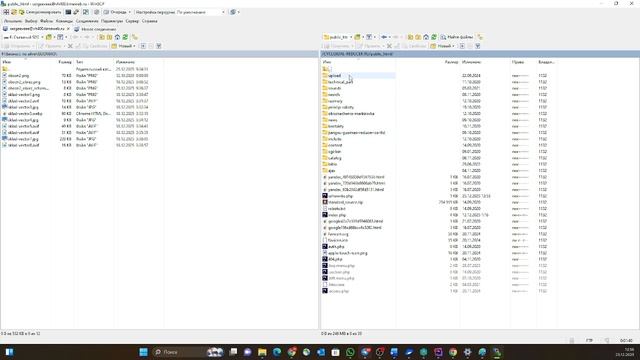
Task: Open the Windows Start menu
Action: (x=143, y=352)
